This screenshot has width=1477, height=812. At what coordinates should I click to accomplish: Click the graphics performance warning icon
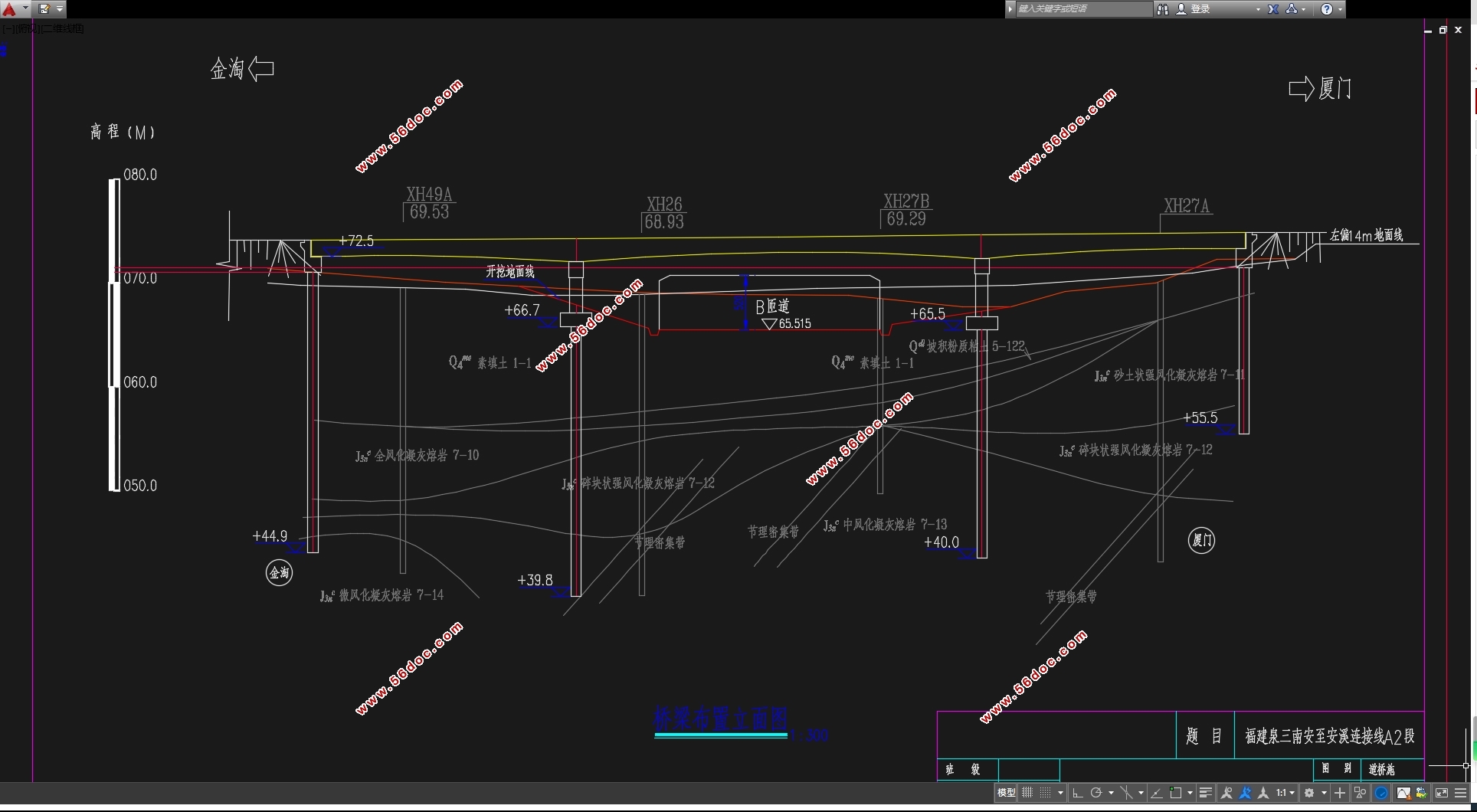click(1403, 793)
